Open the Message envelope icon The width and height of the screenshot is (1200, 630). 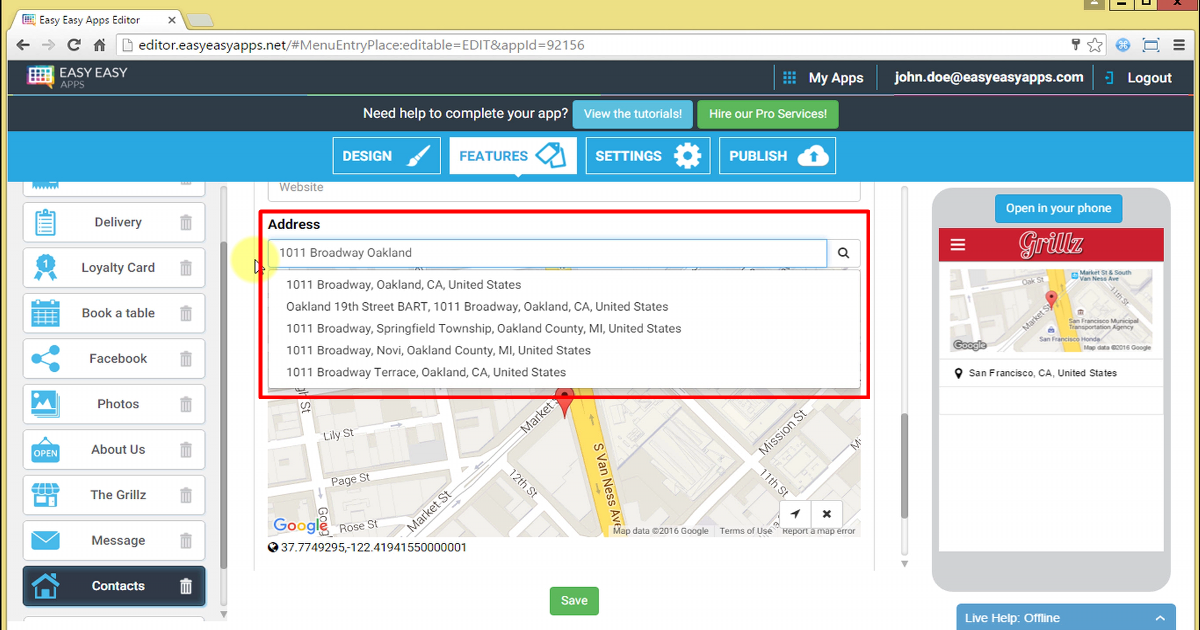(45, 540)
